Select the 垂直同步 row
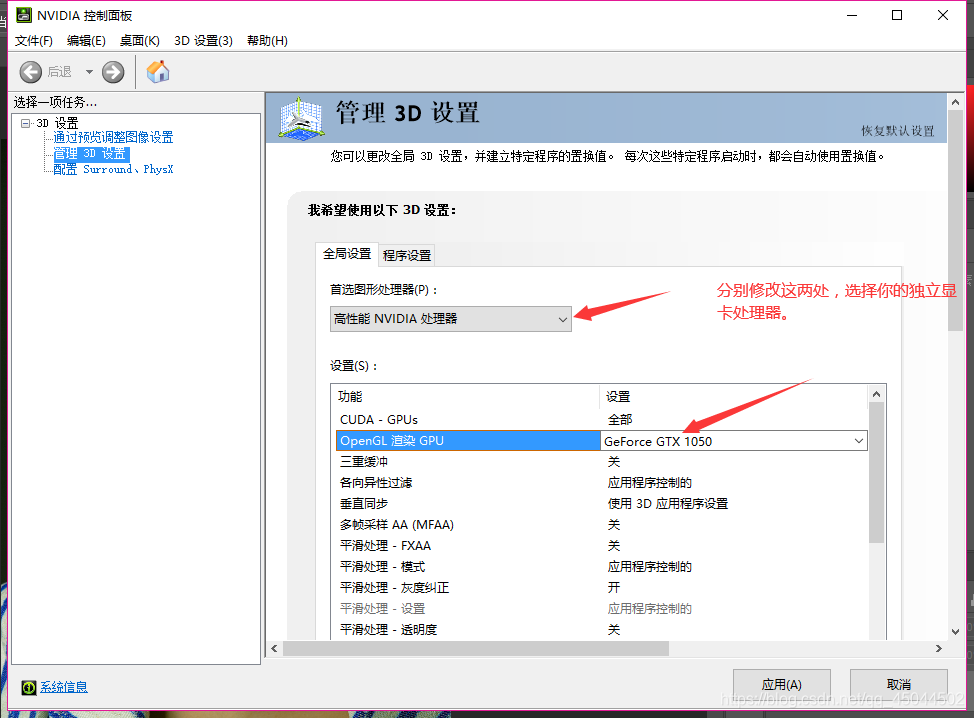The image size is (974, 718). 601,504
